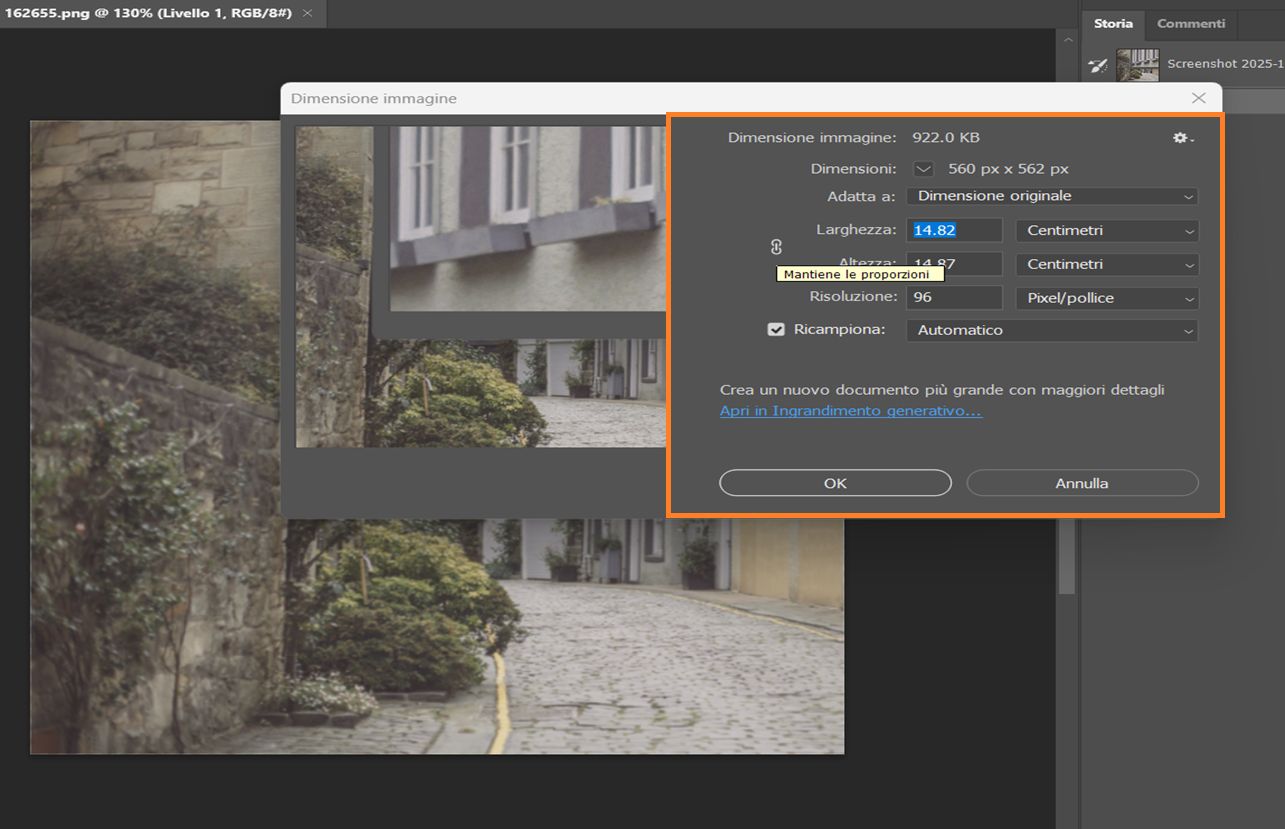Open the Adatta a preset dropdown

1051,196
